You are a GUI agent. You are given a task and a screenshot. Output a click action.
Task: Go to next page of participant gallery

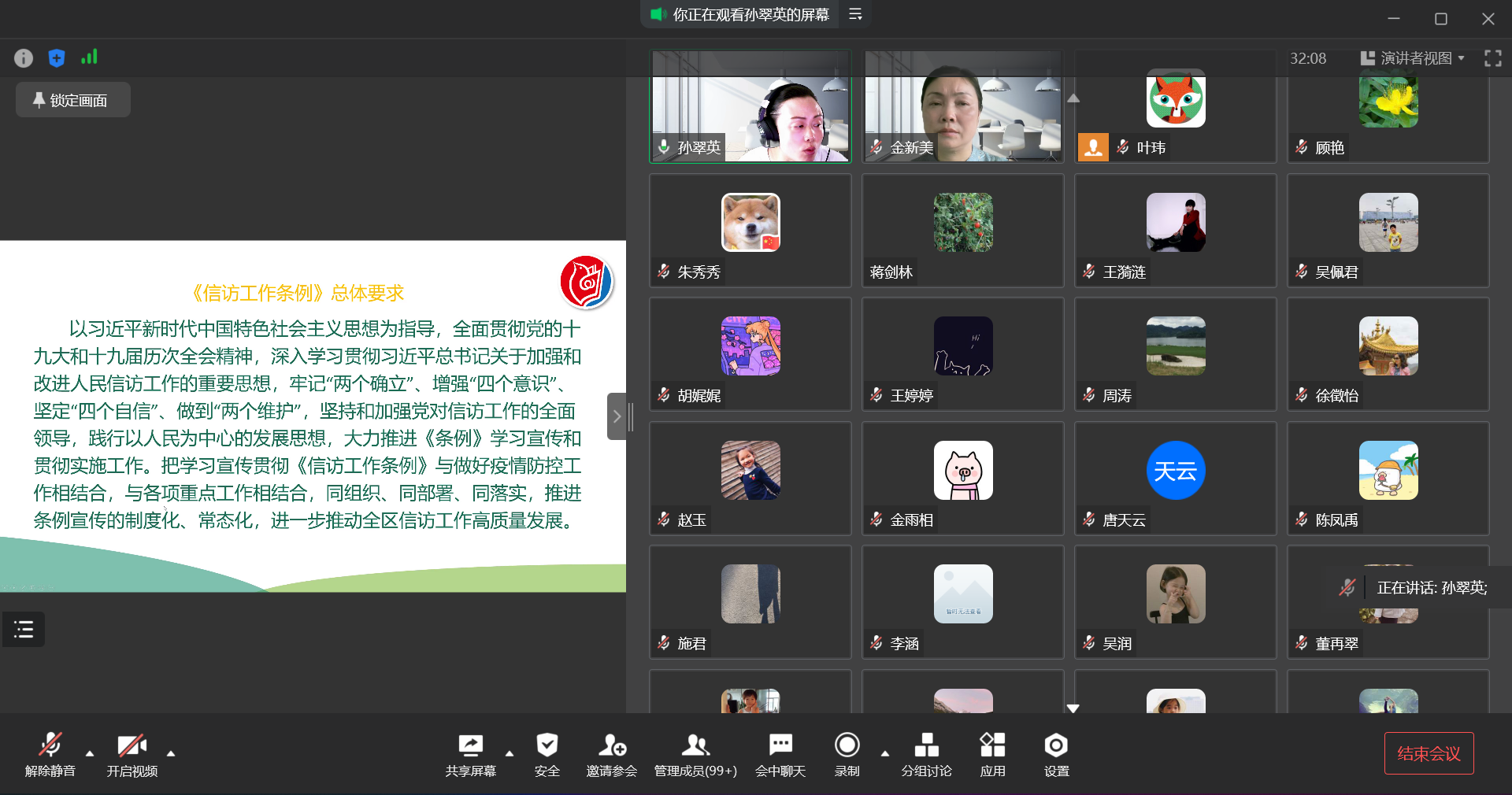tap(1073, 708)
